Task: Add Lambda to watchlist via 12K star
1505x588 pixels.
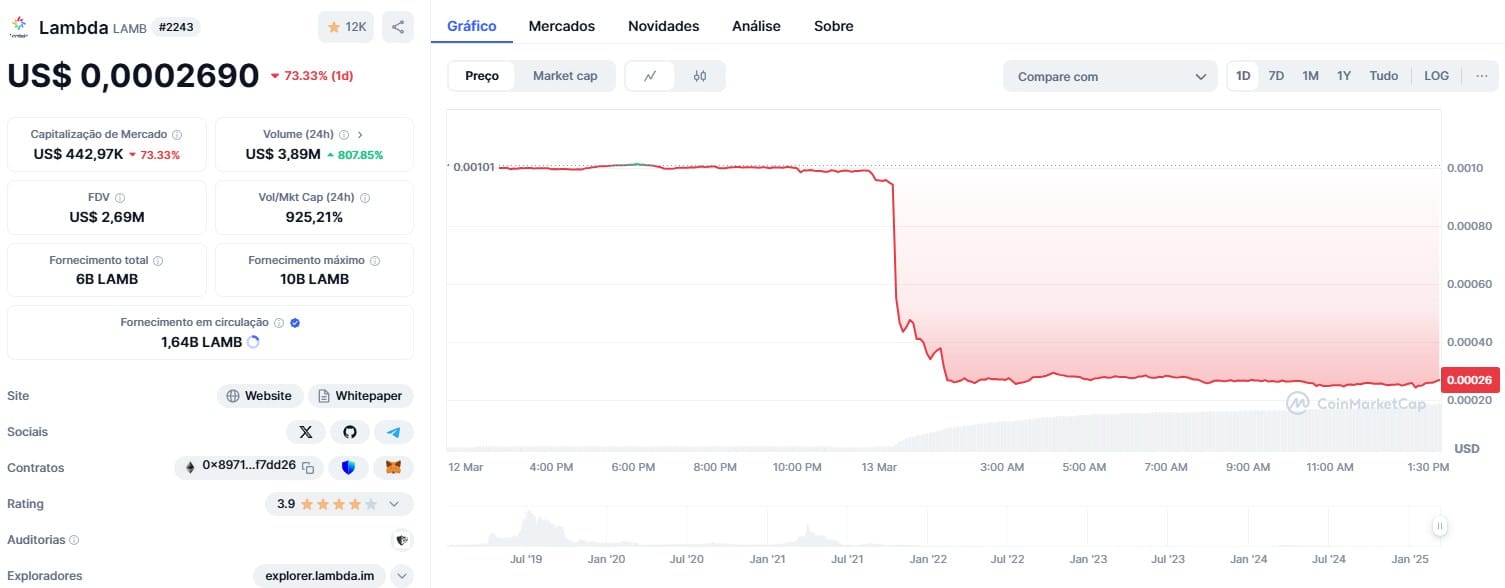Action: (346, 27)
